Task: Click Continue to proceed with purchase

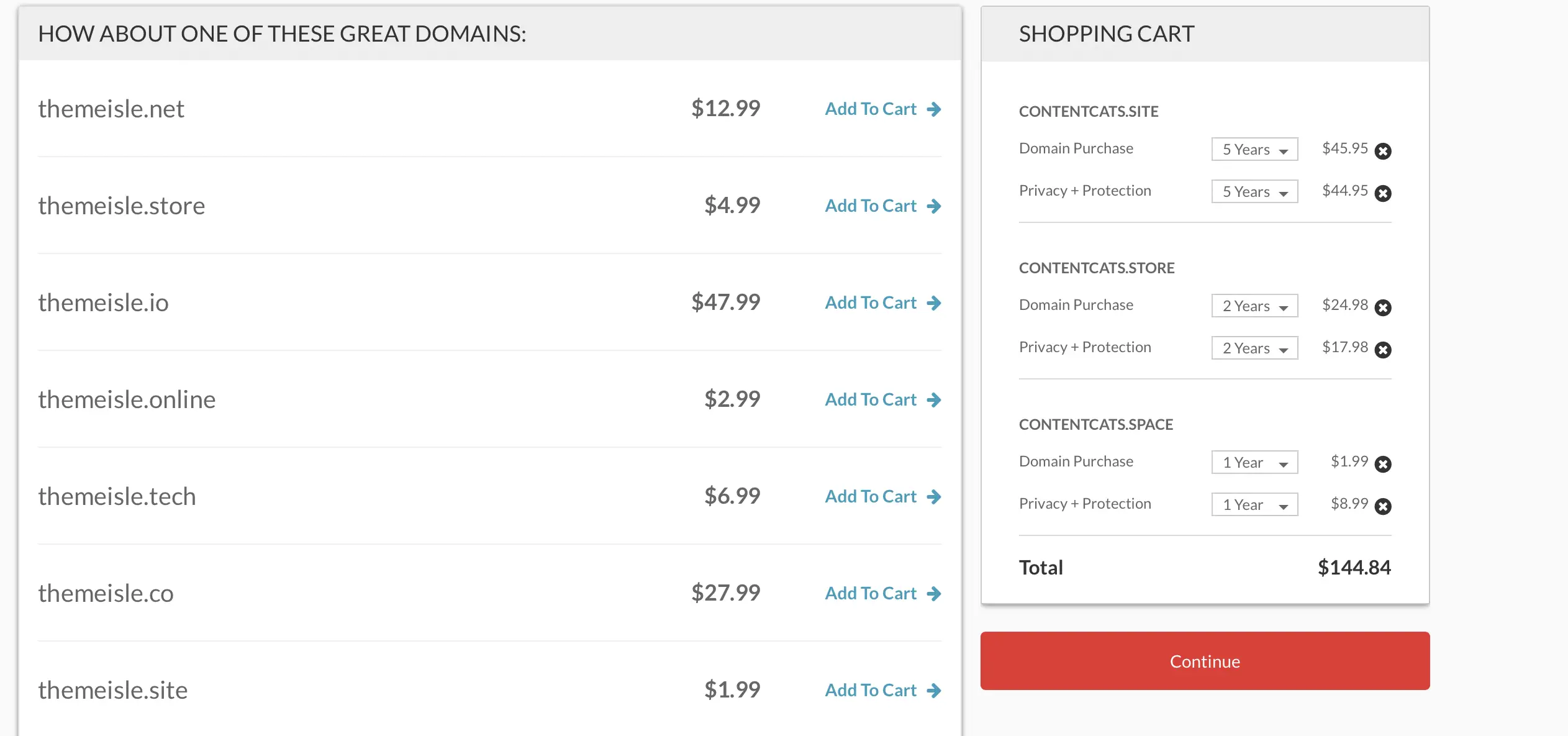Action: pos(1204,660)
